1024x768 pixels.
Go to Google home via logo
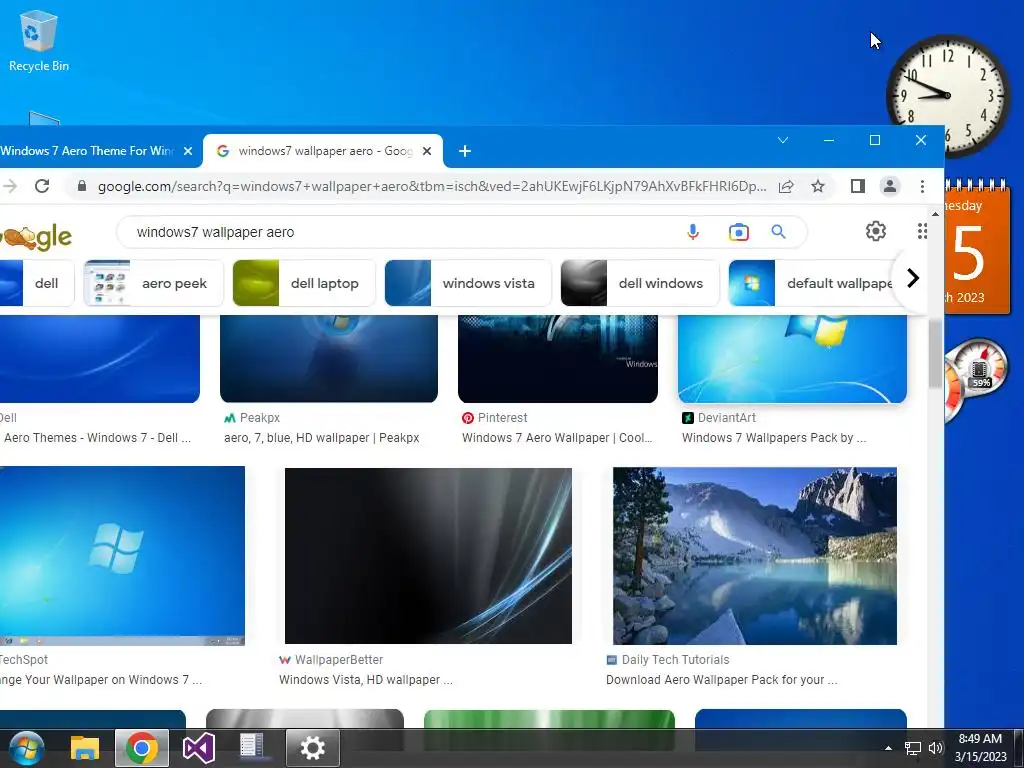coord(36,238)
